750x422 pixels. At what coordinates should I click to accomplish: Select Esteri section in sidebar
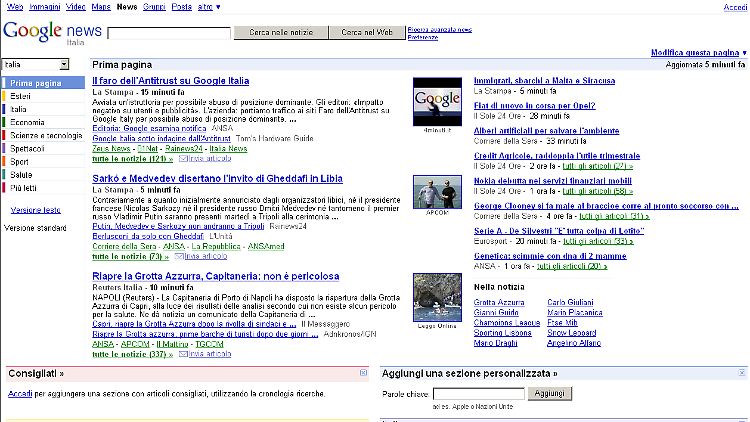click(x=21, y=95)
